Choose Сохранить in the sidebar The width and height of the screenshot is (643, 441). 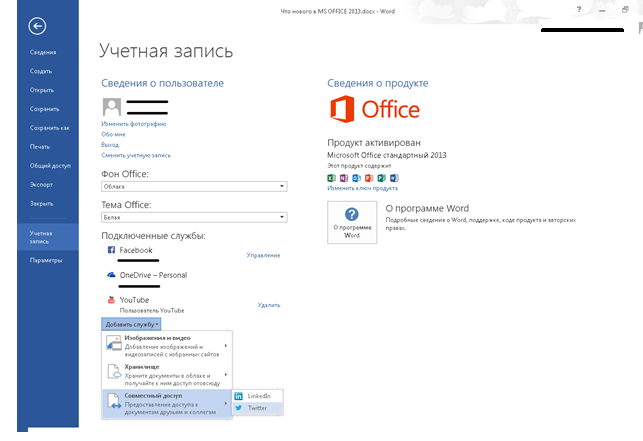click(45, 109)
